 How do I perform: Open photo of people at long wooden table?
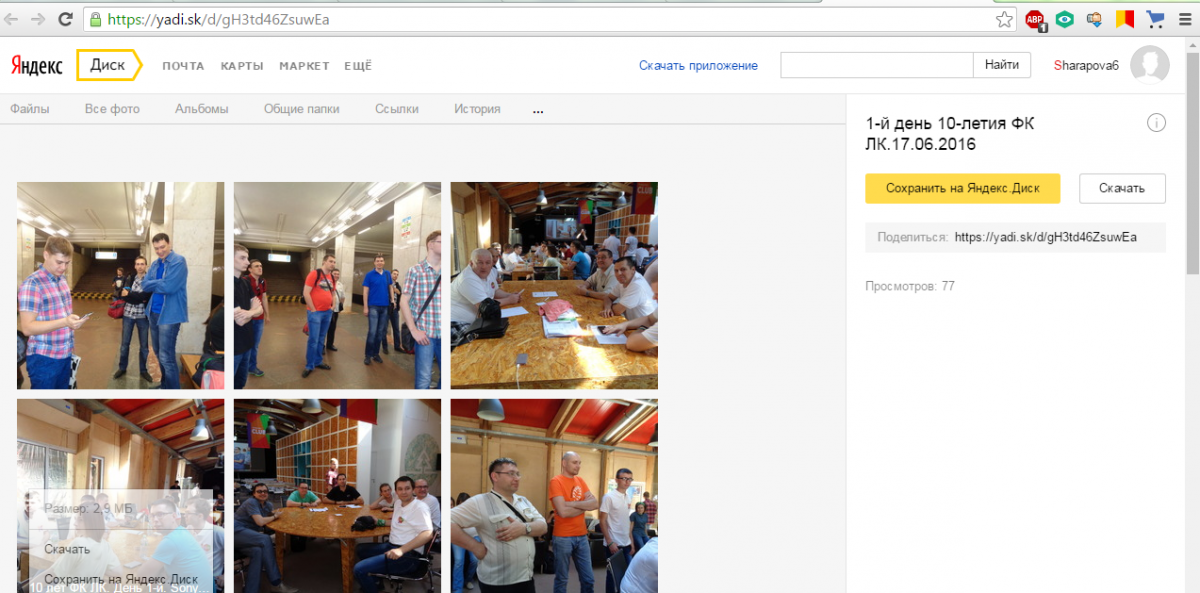click(x=554, y=285)
